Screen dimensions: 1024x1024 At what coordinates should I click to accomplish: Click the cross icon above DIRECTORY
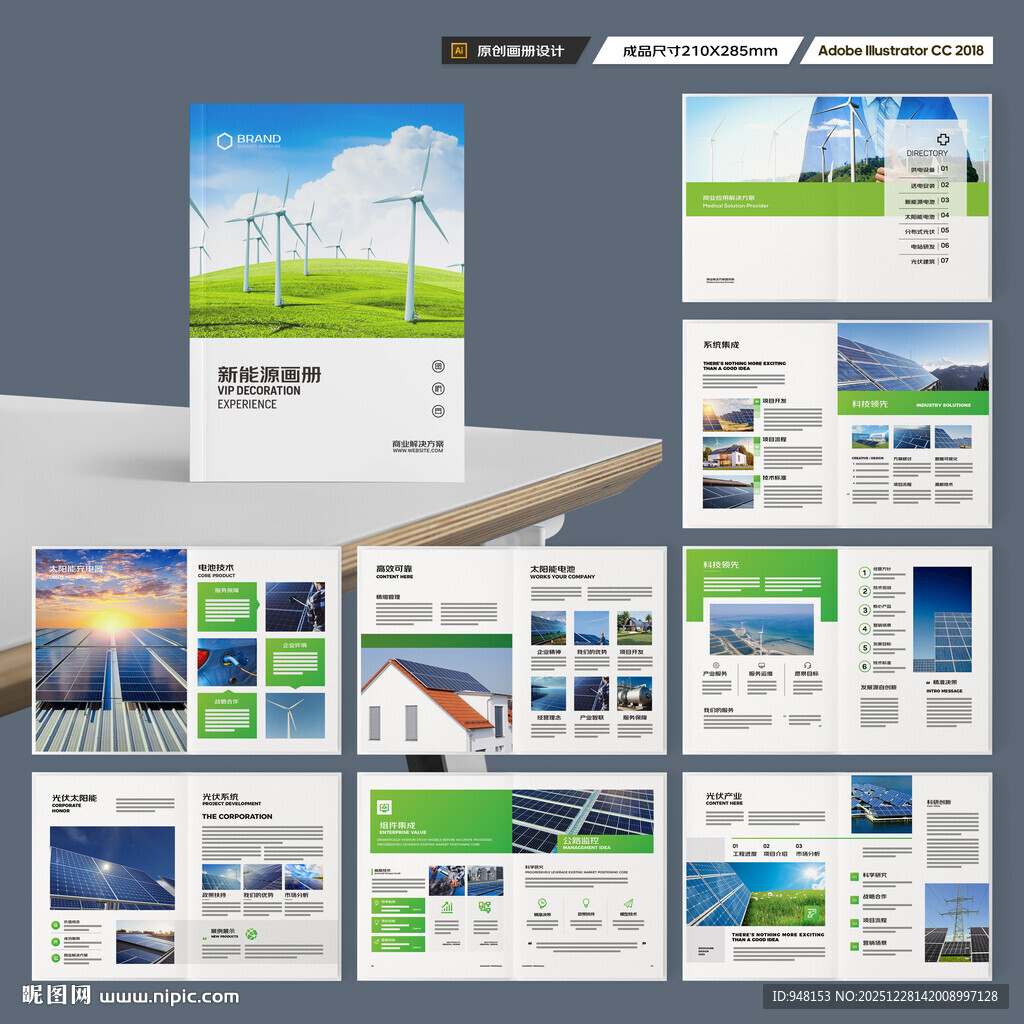pos(942,139)
